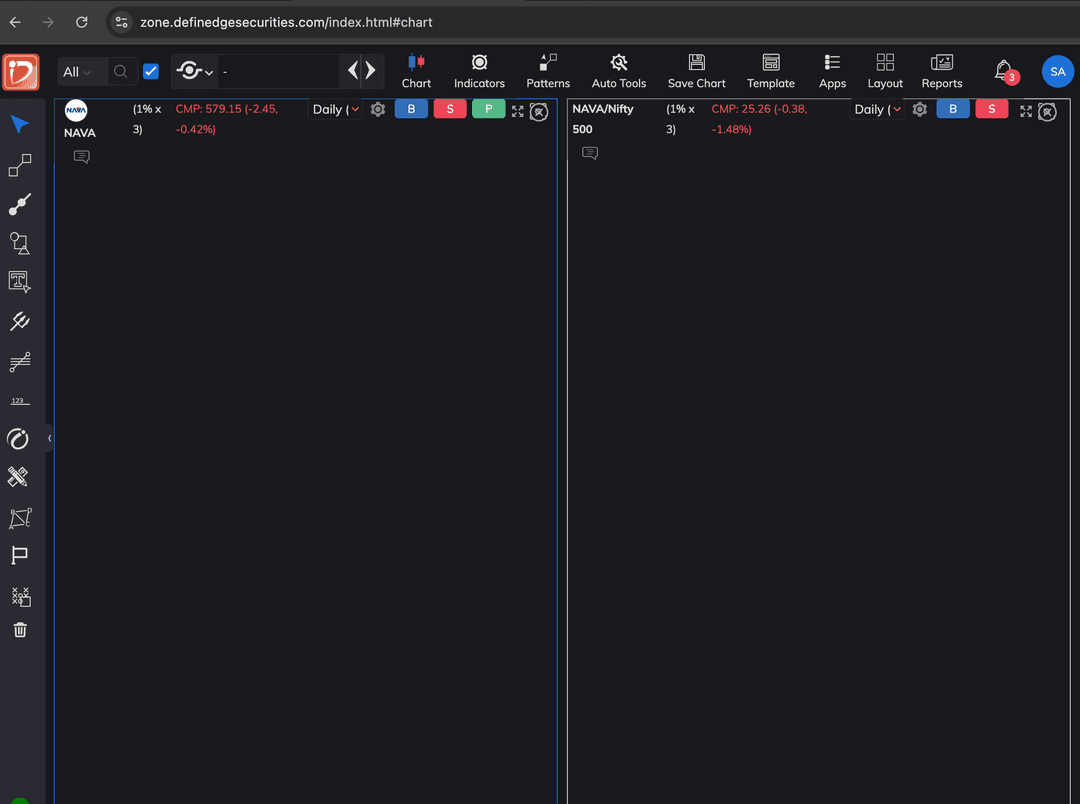This screenshot has width=1080, height=804.
Task: Open the Fibonacci spiral tool
Action: point(18,439)
